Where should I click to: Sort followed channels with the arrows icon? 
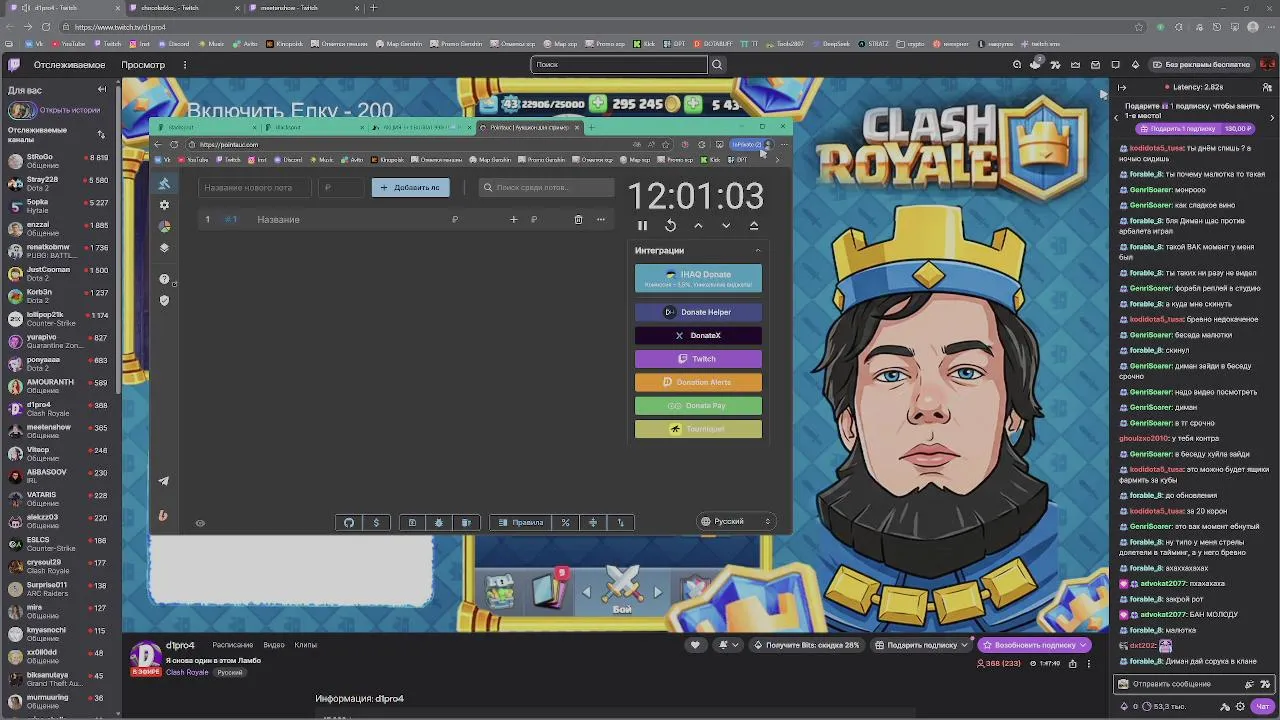pos(101,134)
